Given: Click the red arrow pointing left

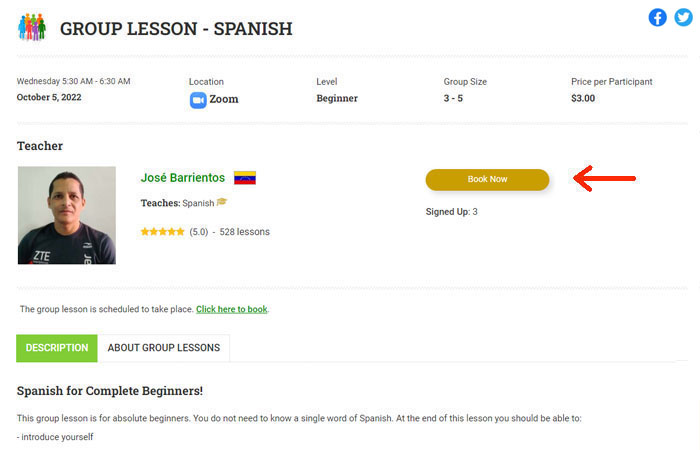Looking at the screenshot, I should tap(605, 180).
